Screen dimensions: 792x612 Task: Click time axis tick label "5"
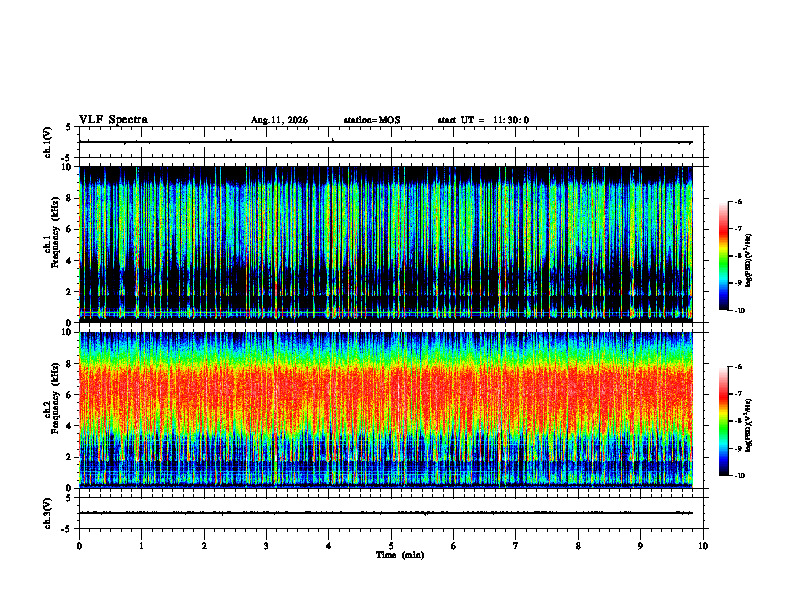(391, 546)
